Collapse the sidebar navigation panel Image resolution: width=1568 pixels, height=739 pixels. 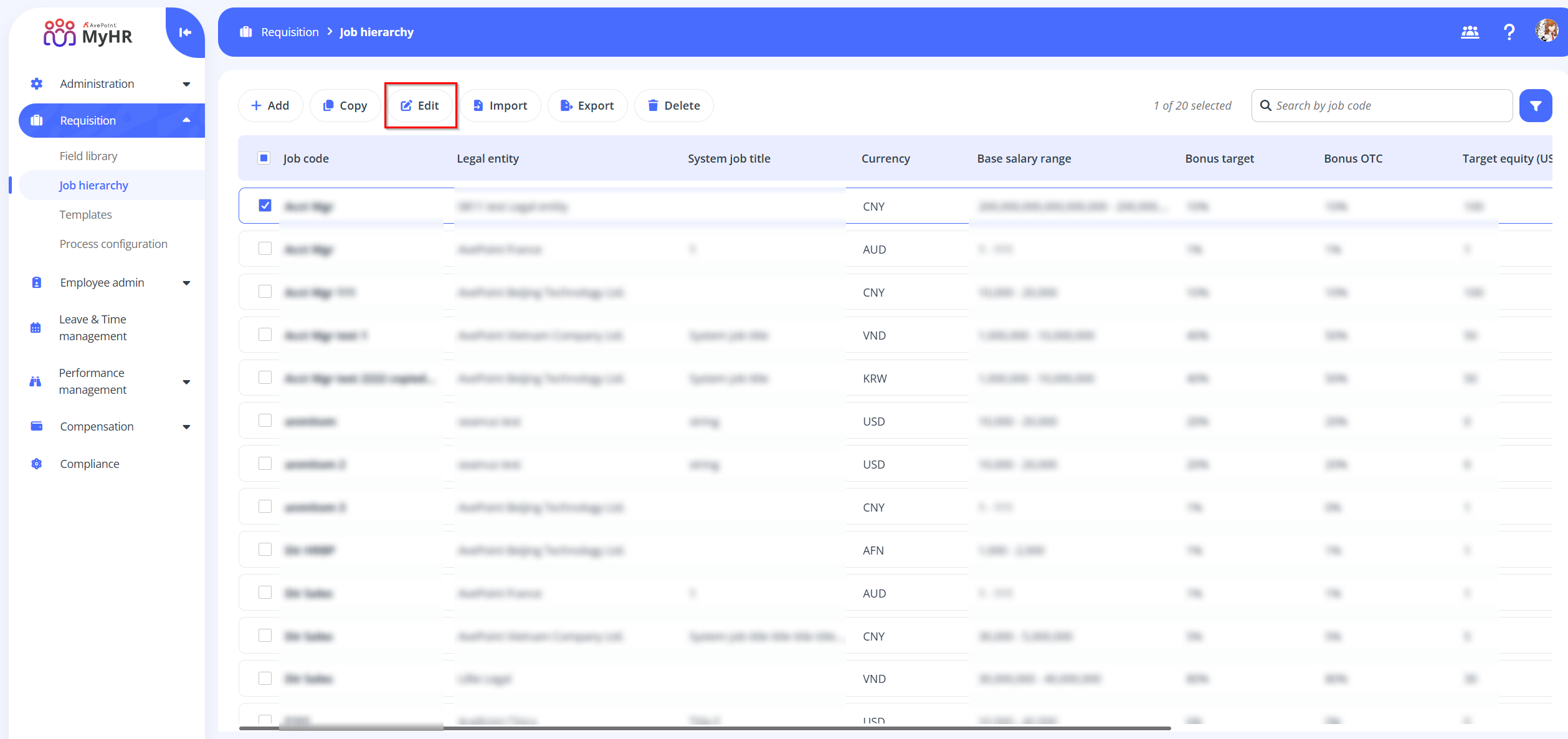[x=185, y=32]
